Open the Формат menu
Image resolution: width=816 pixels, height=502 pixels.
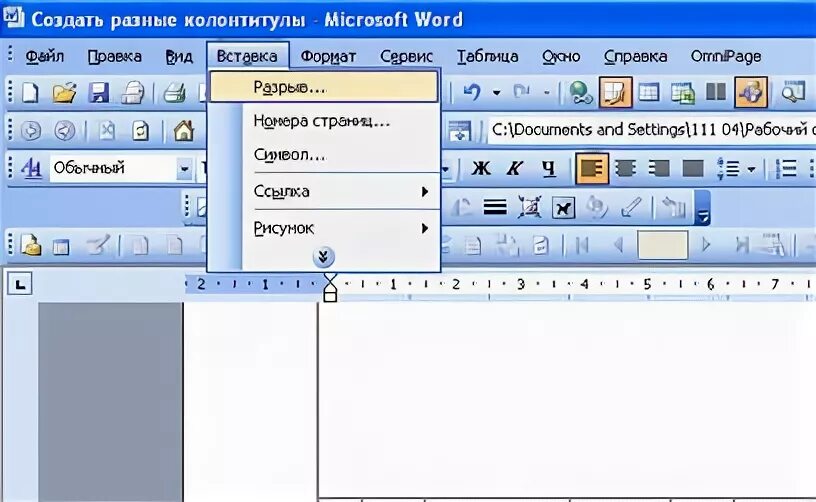(x=328, y=56)
